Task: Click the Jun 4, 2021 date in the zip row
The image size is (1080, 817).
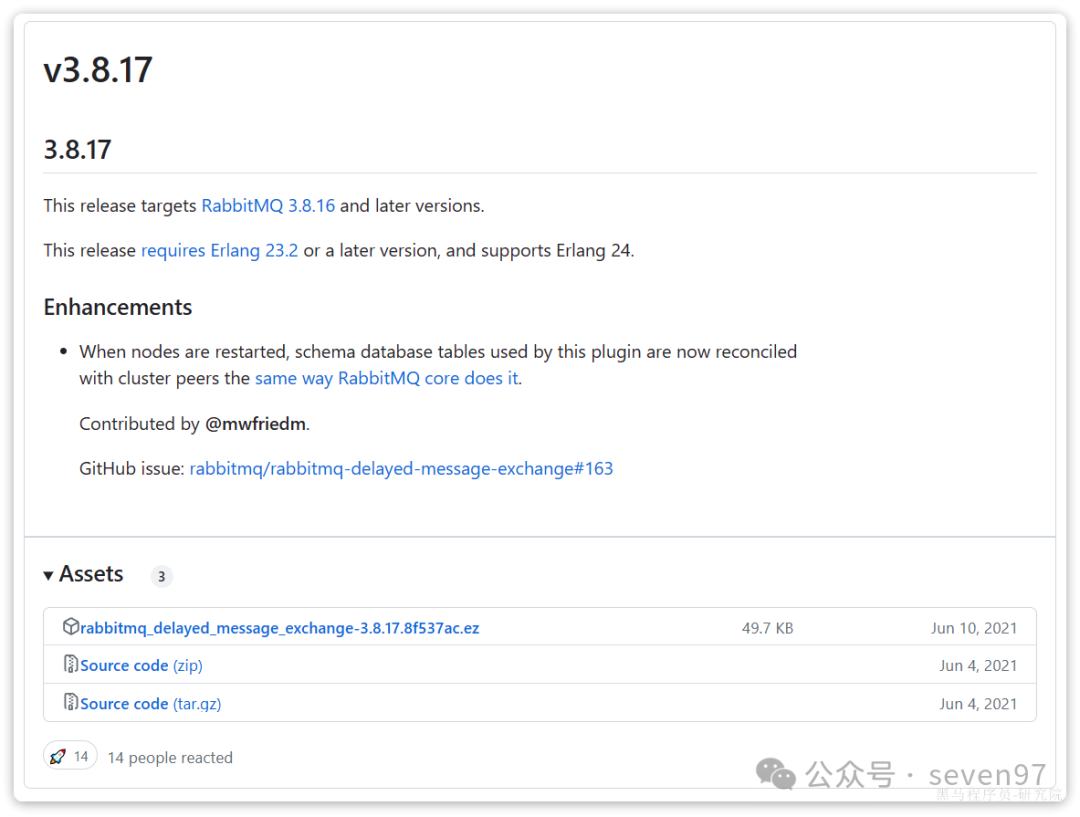Action: click(978, 666)
